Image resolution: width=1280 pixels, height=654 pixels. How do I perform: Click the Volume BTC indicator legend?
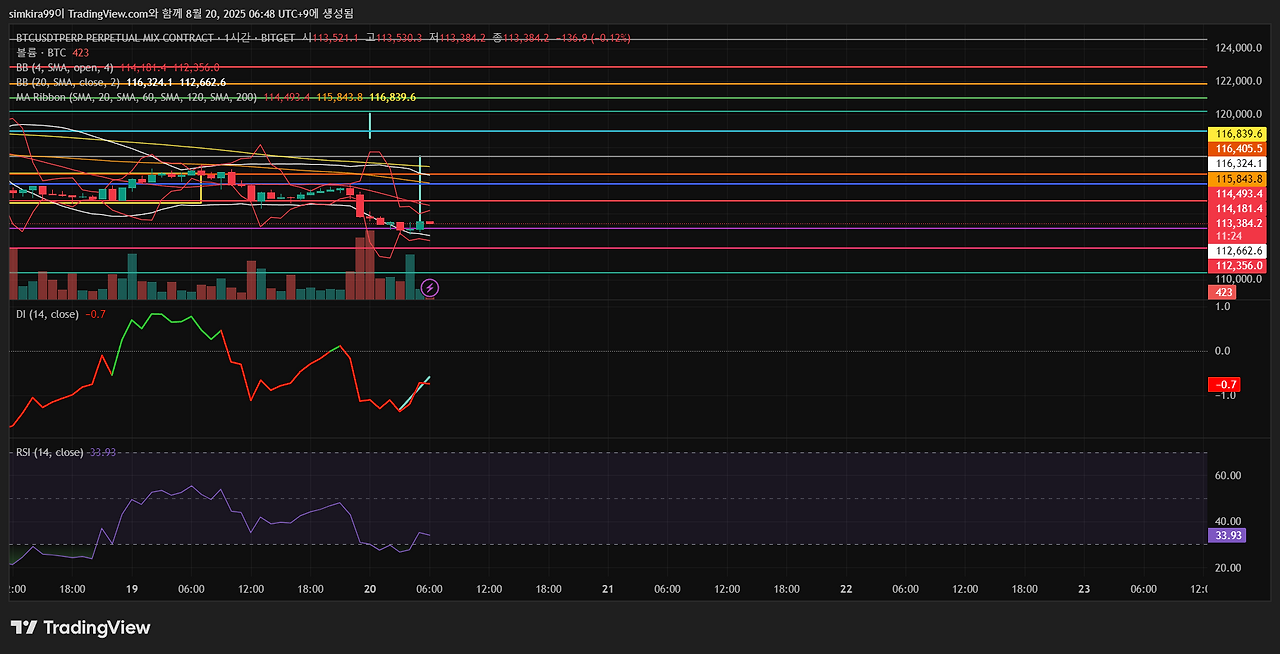point(52,52)
